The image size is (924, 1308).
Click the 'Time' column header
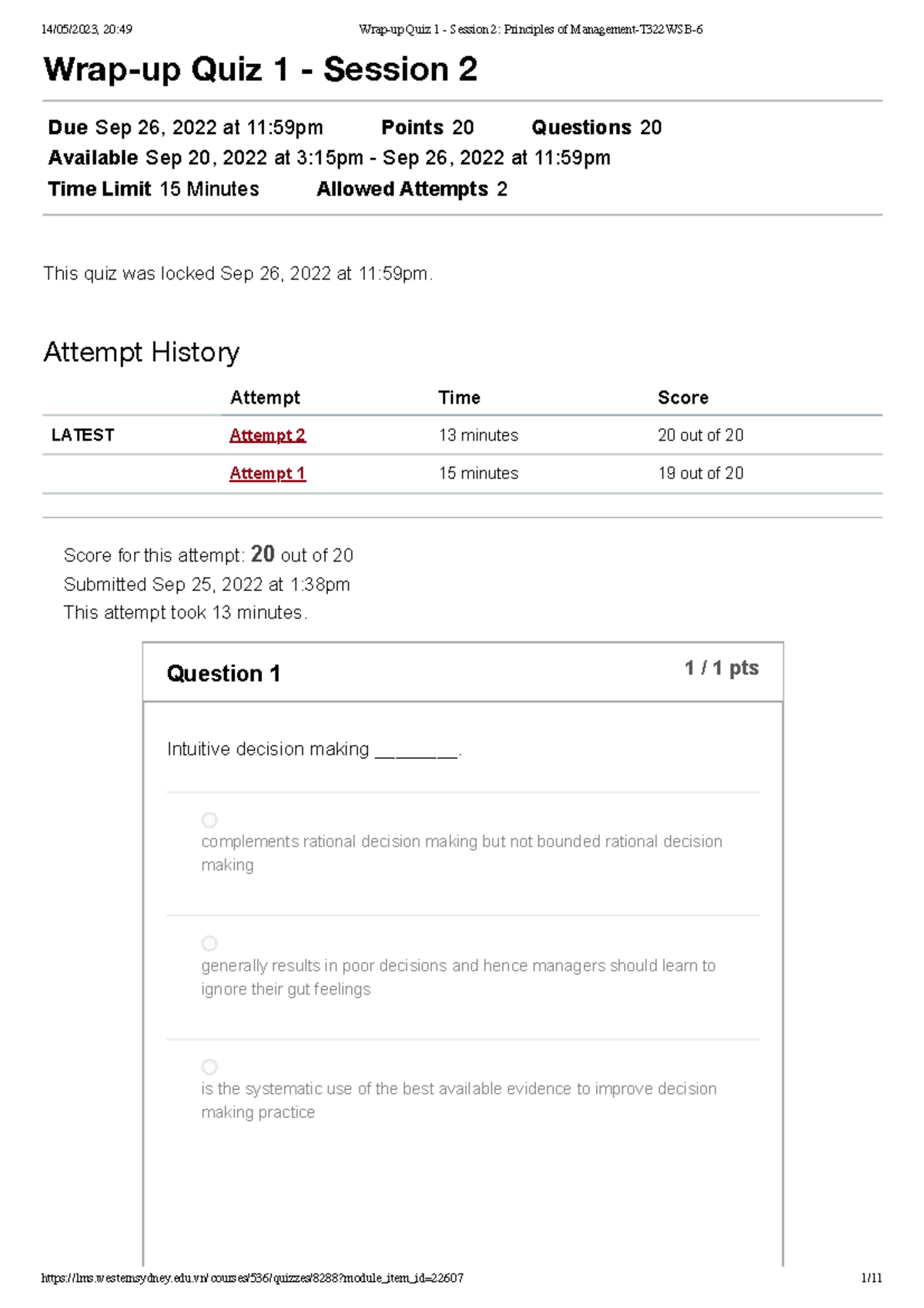click(x=459, y=397)
